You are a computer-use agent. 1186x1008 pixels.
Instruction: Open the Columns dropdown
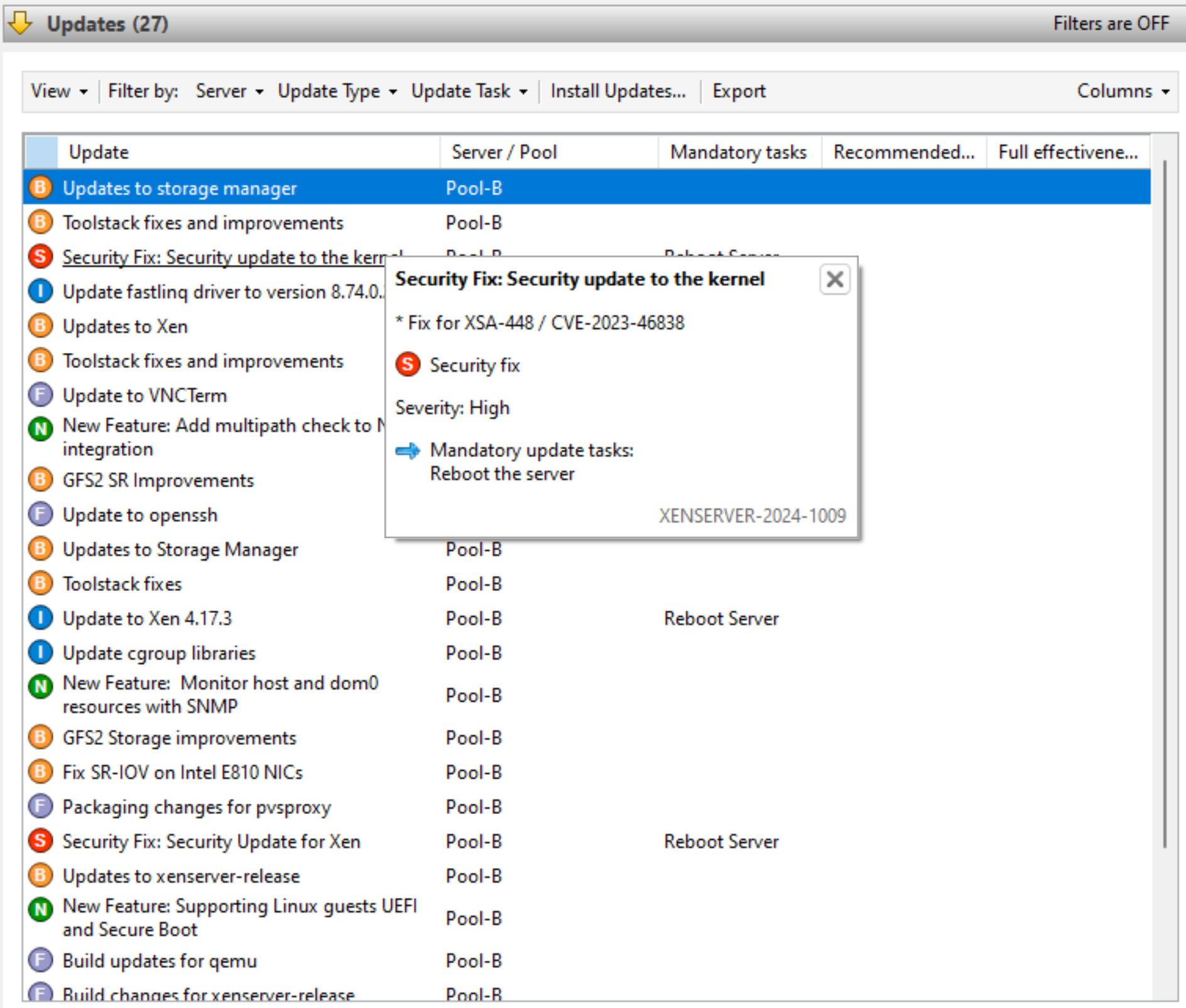point(1123,91)
